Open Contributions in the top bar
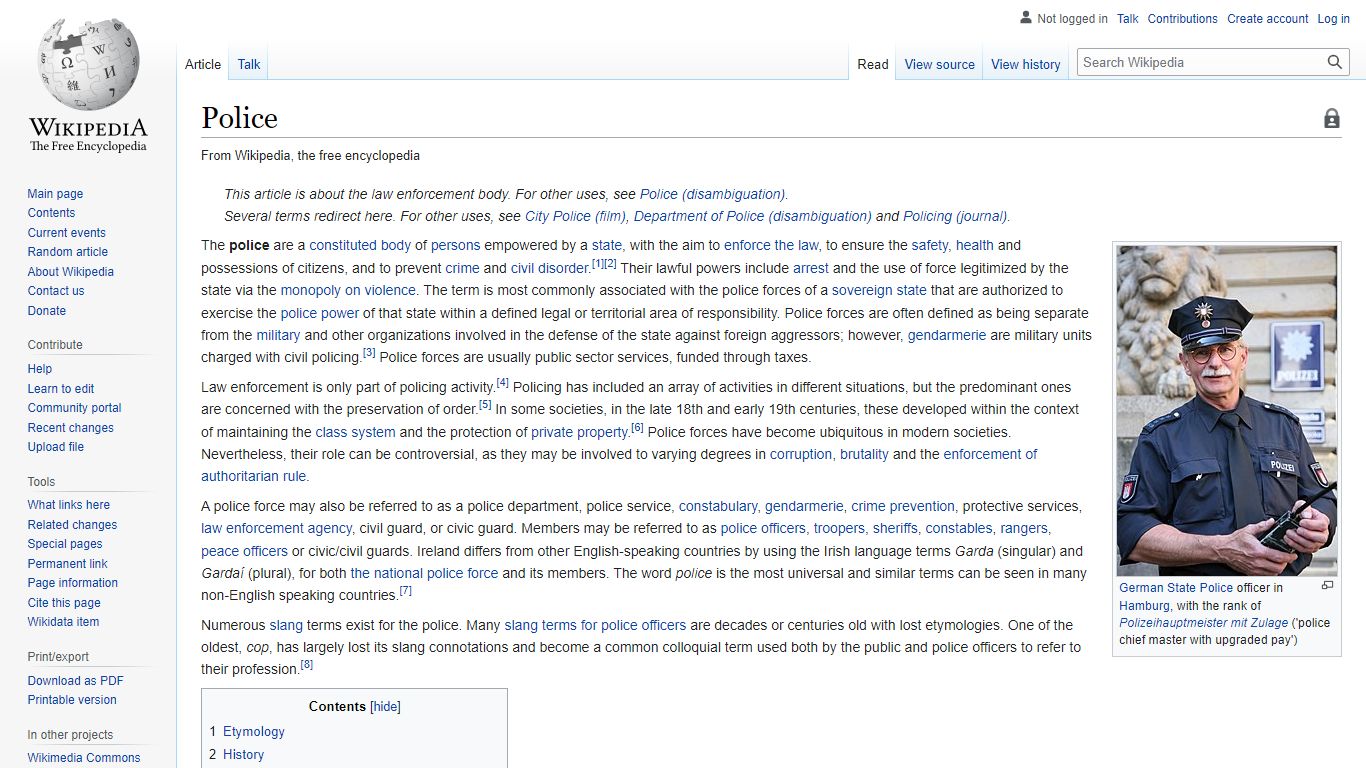Screen dimensions: 1366x768 (x=1182, y=18)
